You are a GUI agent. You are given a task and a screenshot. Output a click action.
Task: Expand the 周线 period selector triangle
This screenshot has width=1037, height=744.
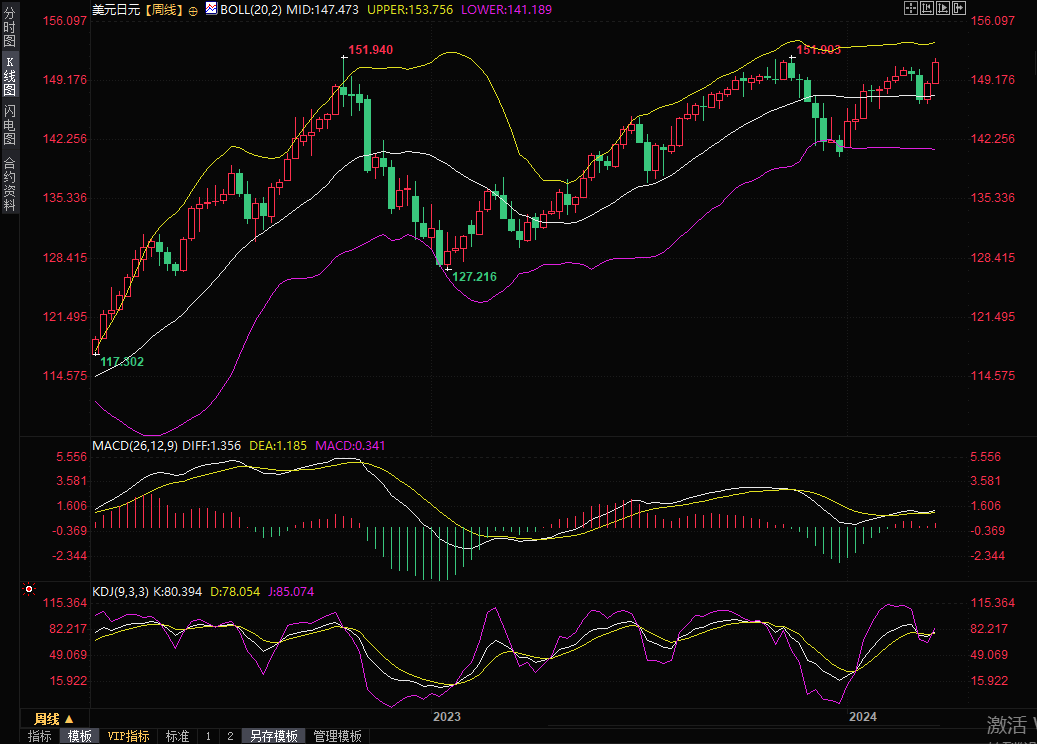click(x=69, y=719)
